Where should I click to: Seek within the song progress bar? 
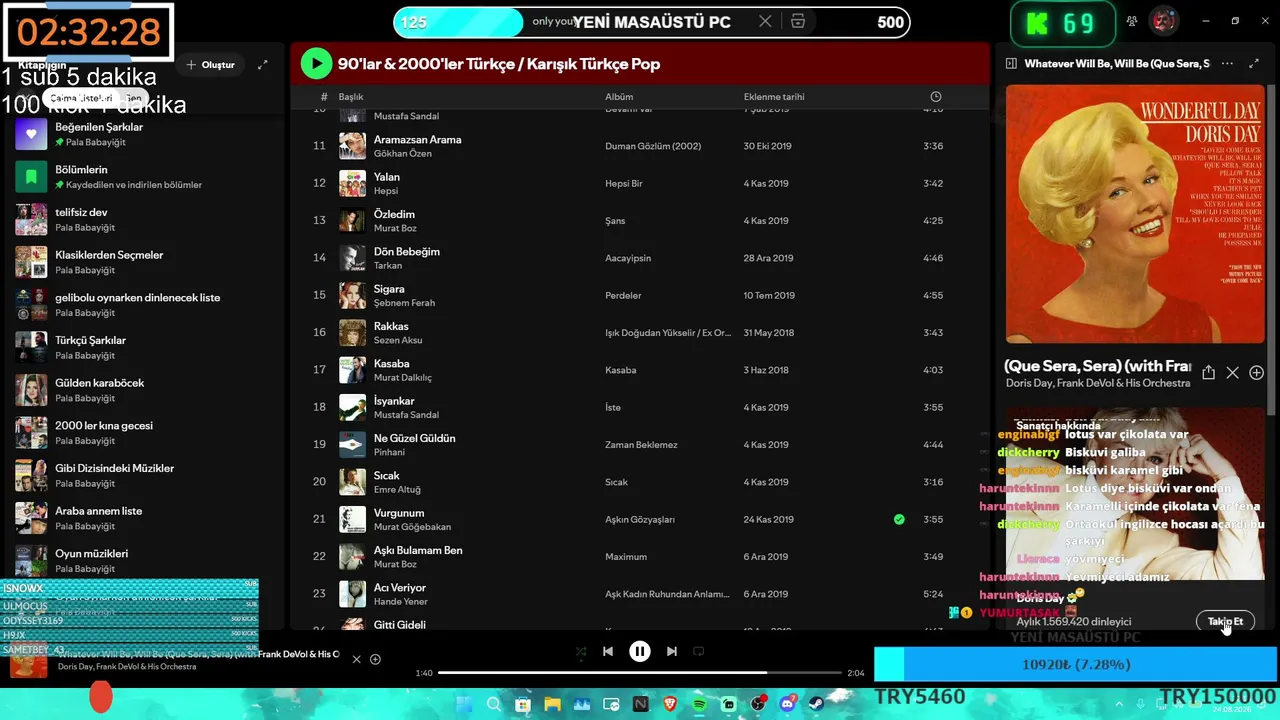pyautogui.click(x=640, y=673)
